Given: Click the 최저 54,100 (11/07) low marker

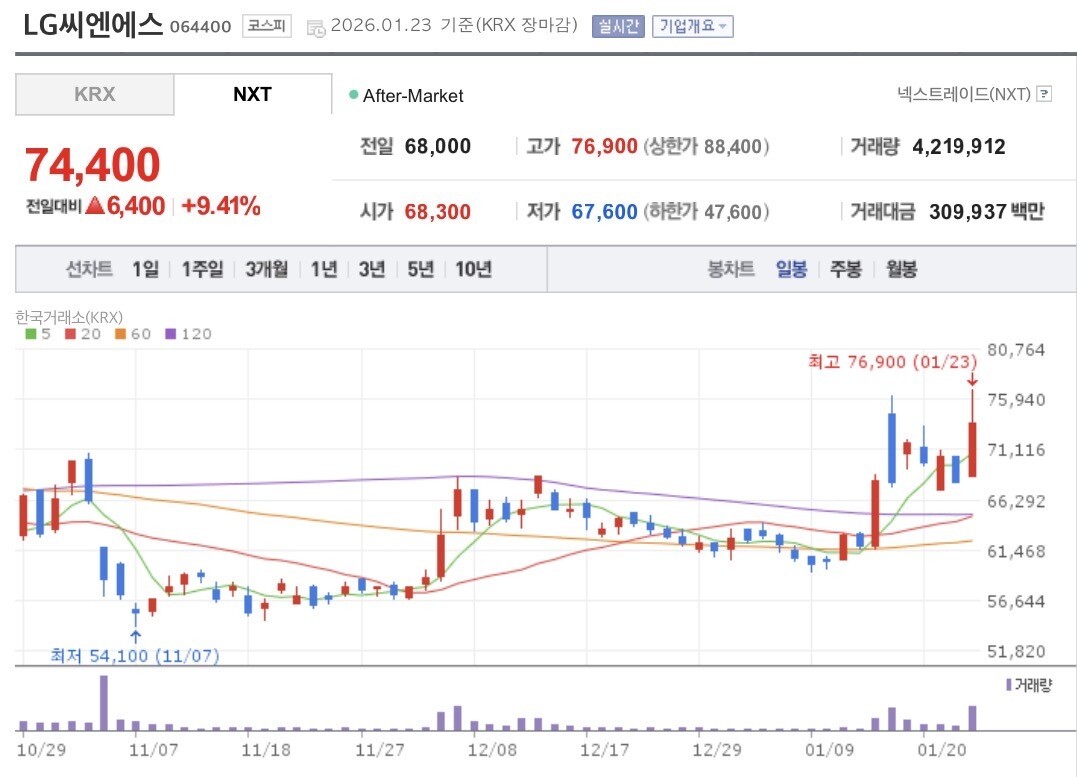Looking at the screenshot, I should click(x=135, y=655).
